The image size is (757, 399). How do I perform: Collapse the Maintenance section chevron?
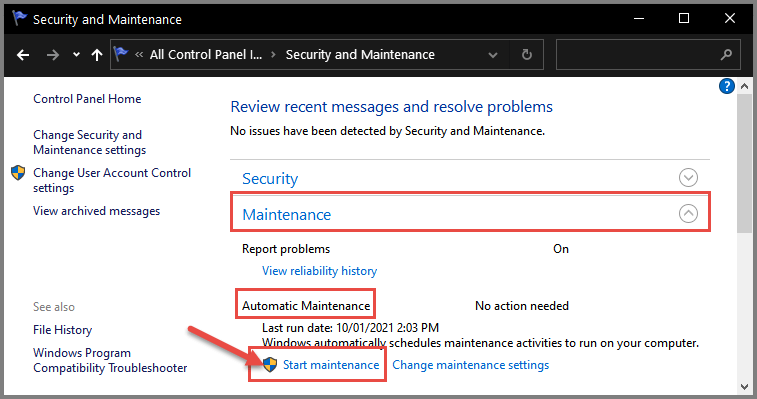[688, 213]
